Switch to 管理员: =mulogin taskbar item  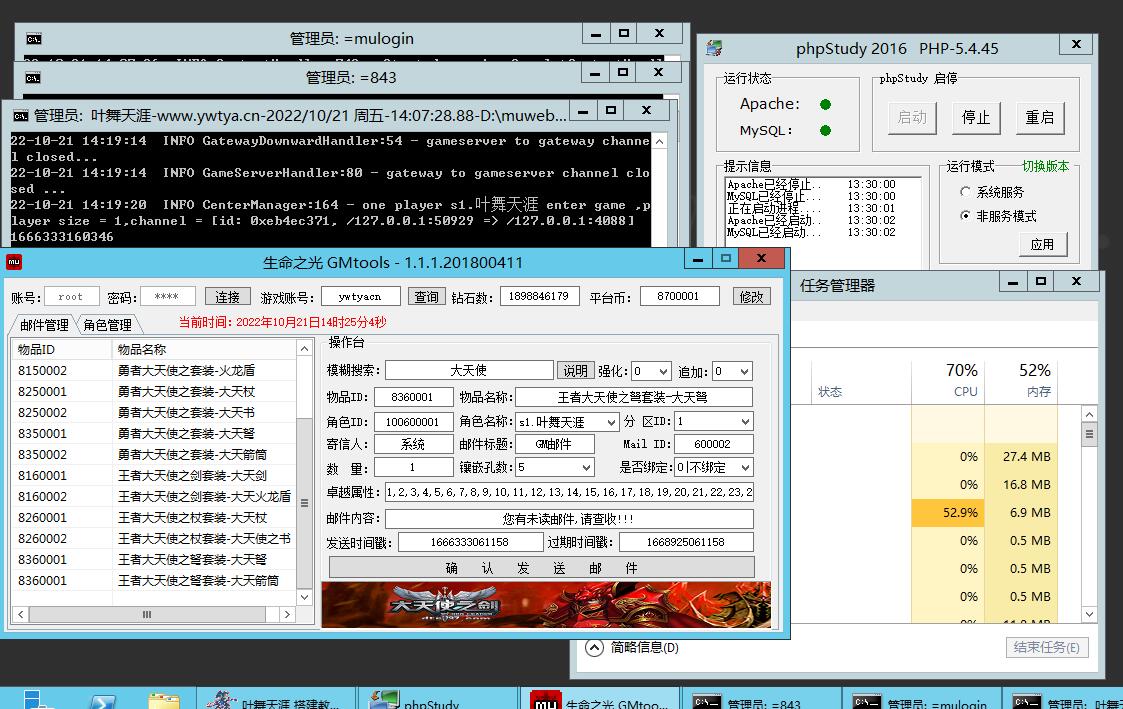(921, 698)
